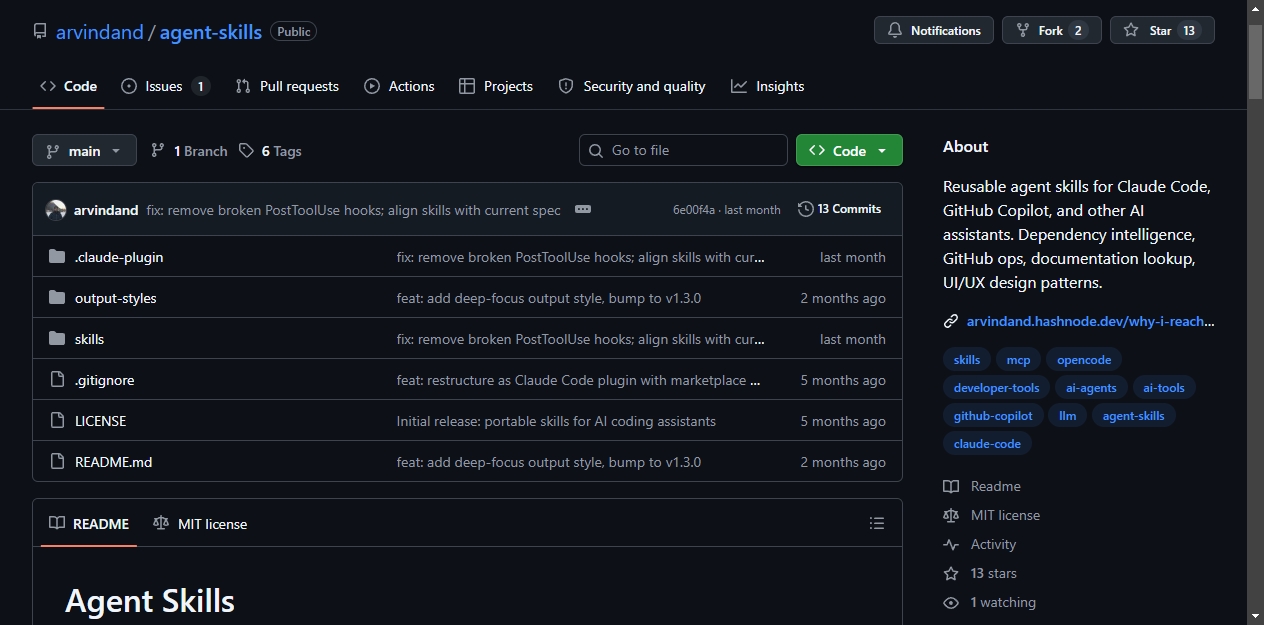1264x625 pixels.
Task: Expand commit message ellipsis details
Action: (583, 209)
